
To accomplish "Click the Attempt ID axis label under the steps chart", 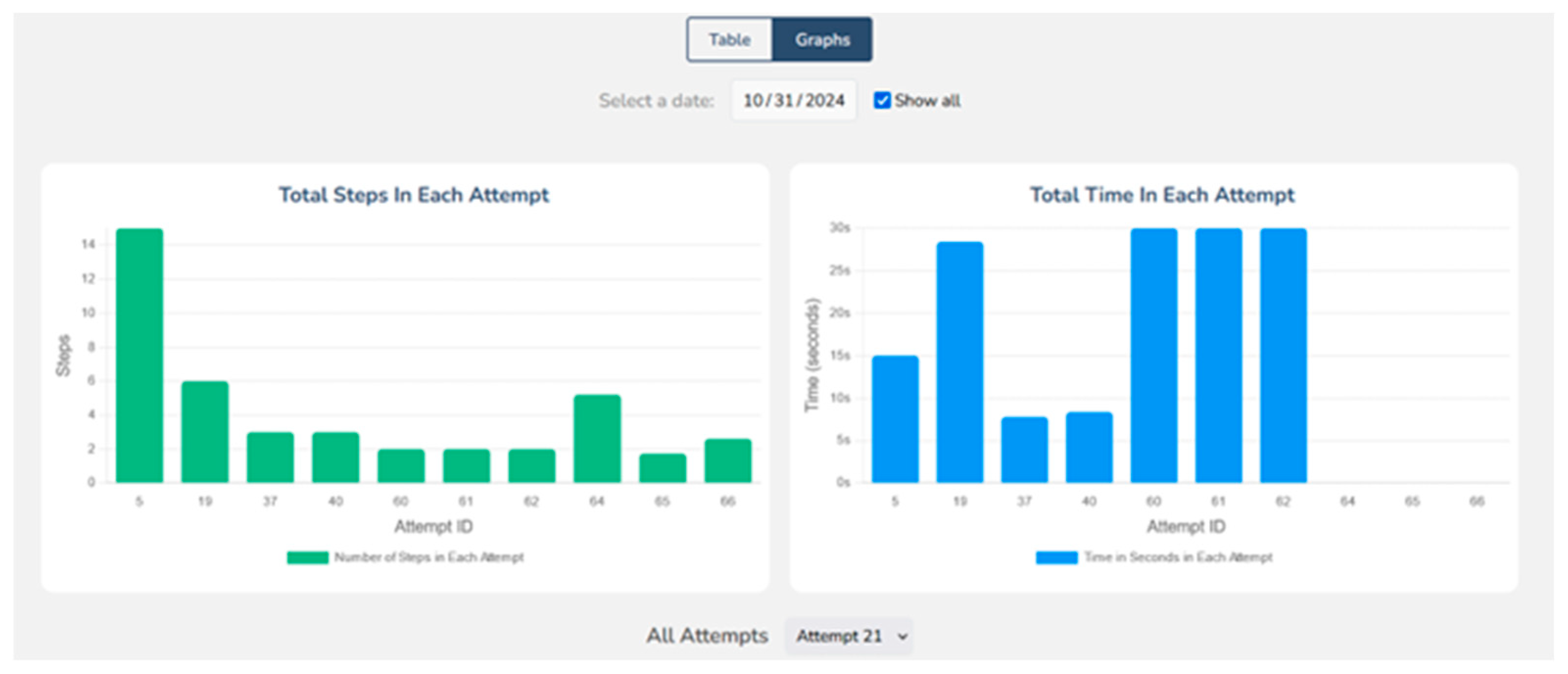I will [x=433, y=527].
